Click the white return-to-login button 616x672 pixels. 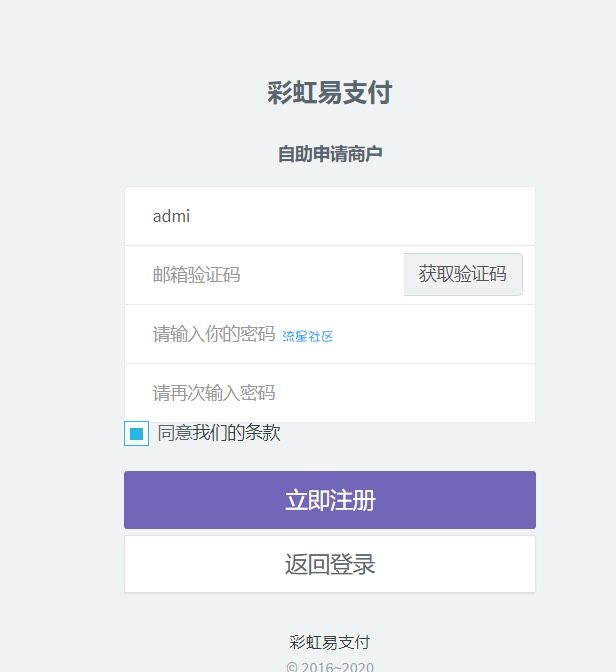[330, 564]
